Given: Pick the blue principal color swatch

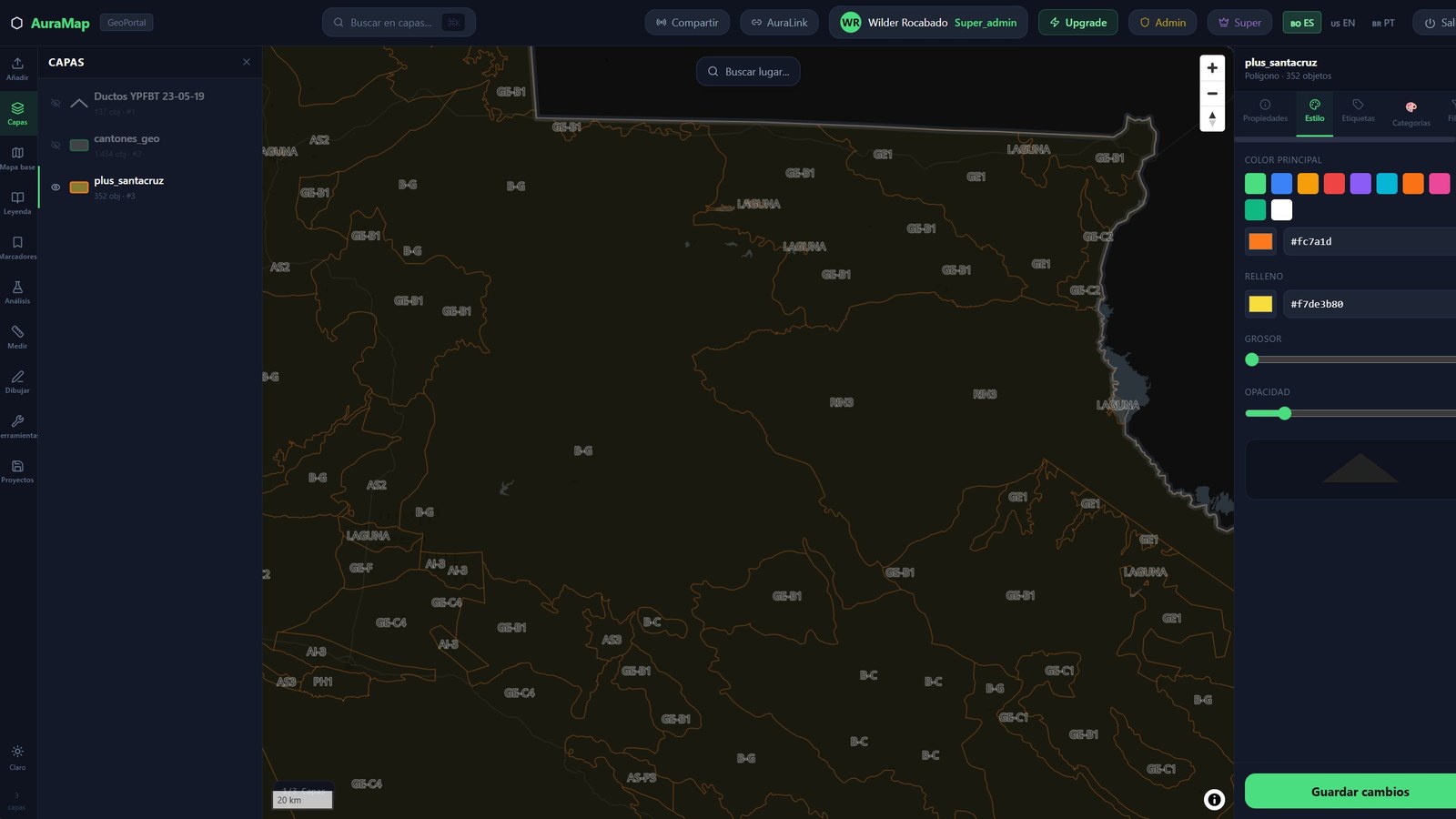Looking at the screenshot, I should pyautogui.click(x=1281, y=184).
